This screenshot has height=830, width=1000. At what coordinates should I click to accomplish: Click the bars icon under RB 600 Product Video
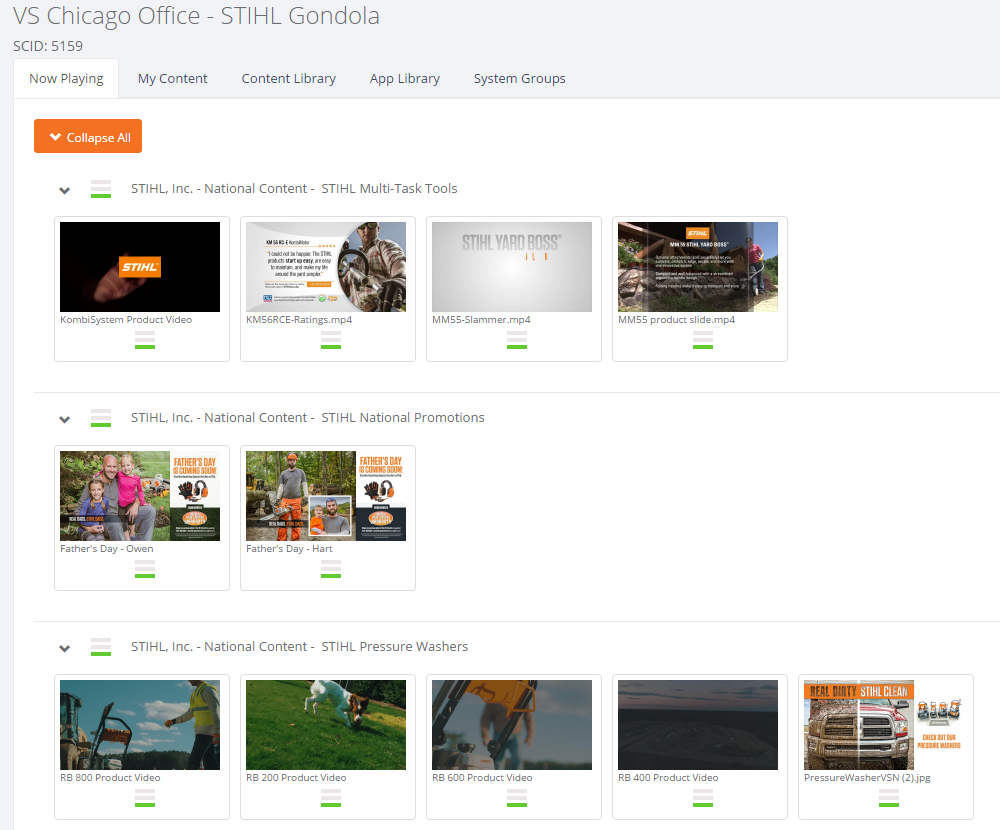(x=517, y=798)
